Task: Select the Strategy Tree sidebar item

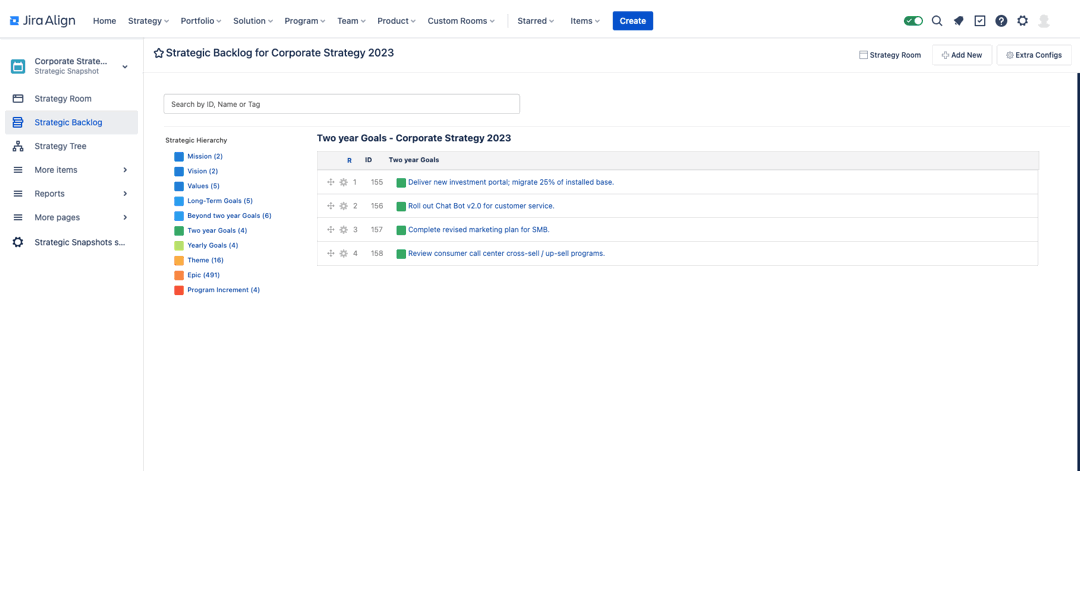Action: pos(60,145)
